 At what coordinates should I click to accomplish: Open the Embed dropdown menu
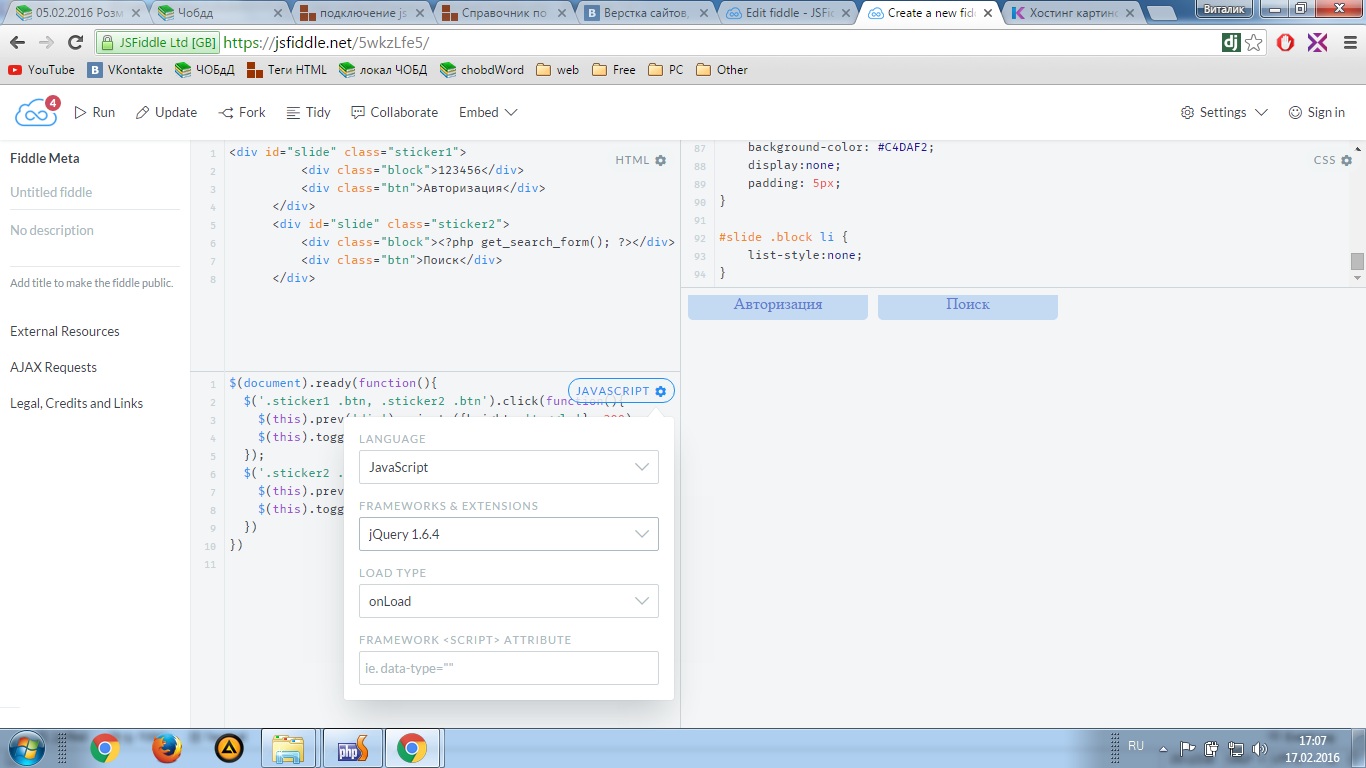click(x=488, y=113)
